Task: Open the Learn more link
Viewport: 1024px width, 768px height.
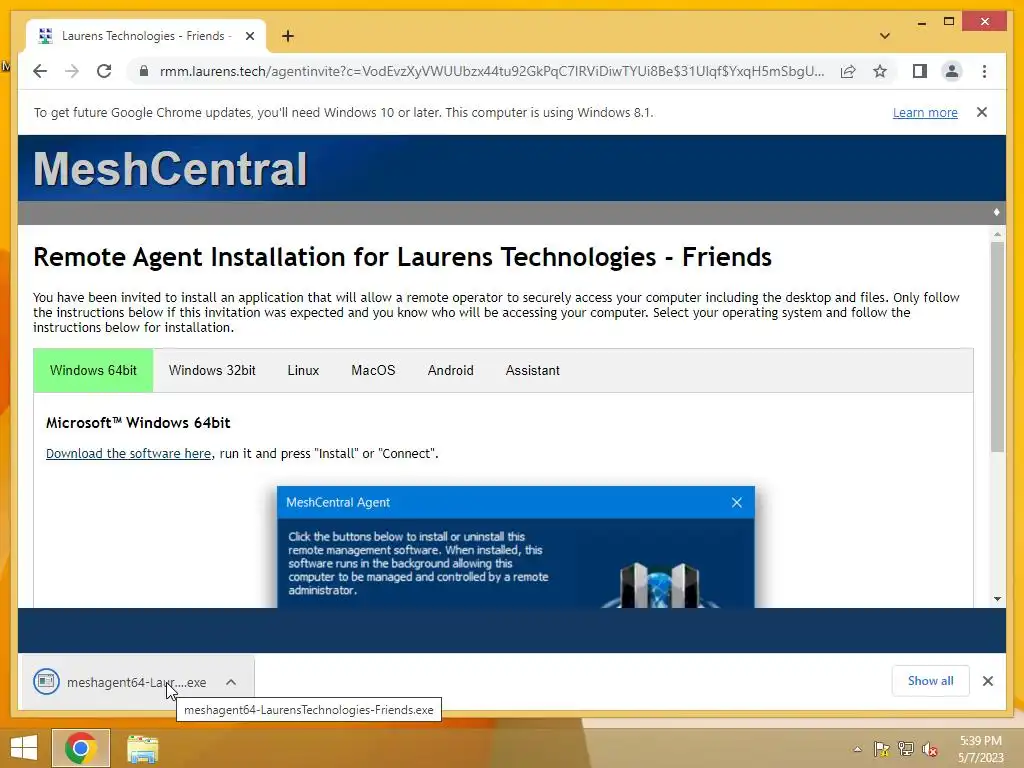Action: [x=925, y=112]
